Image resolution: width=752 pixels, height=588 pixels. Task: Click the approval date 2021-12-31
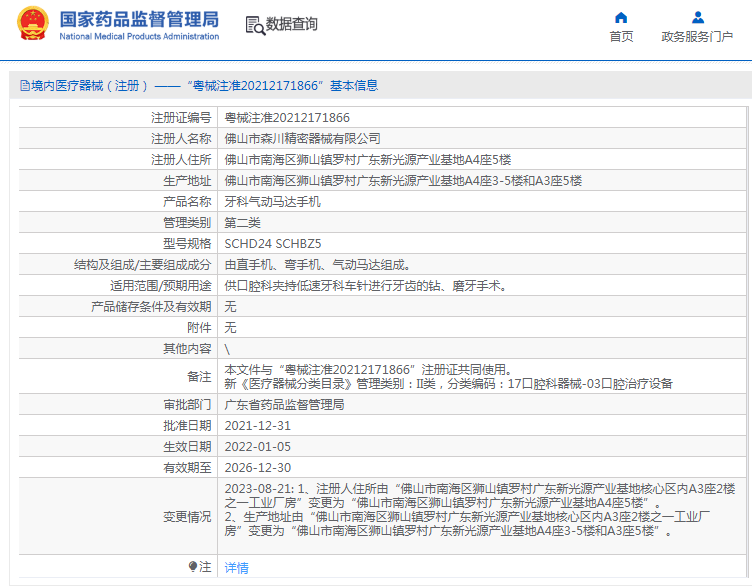[x=257, y=426]
